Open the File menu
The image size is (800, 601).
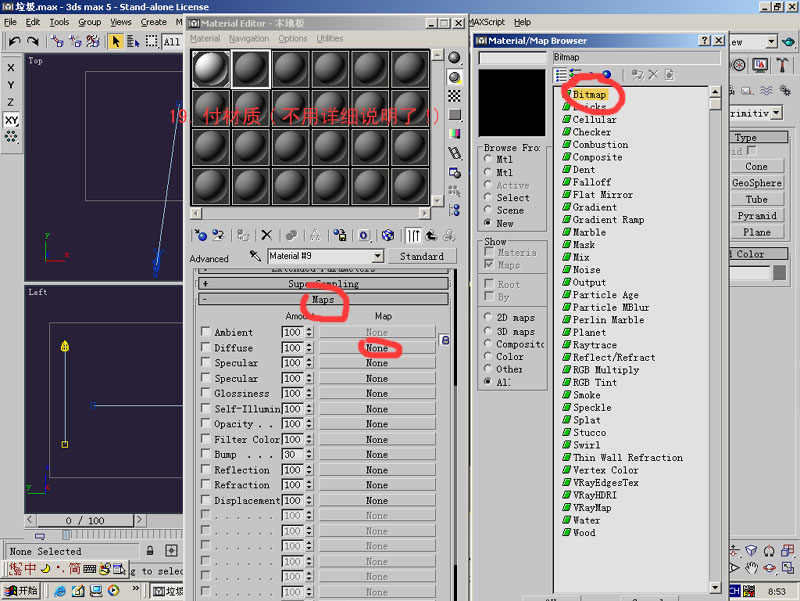[x=10, y=22]
